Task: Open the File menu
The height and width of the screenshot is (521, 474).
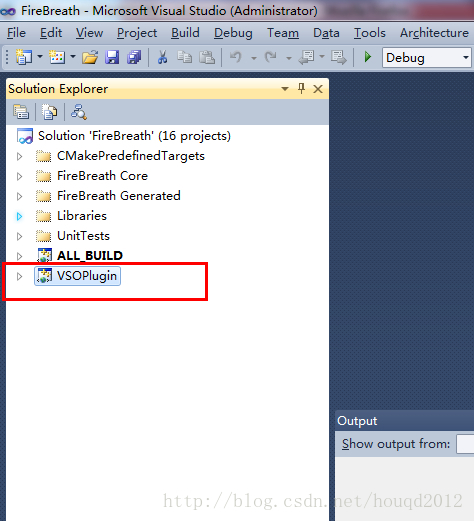Action: point(16,33)
